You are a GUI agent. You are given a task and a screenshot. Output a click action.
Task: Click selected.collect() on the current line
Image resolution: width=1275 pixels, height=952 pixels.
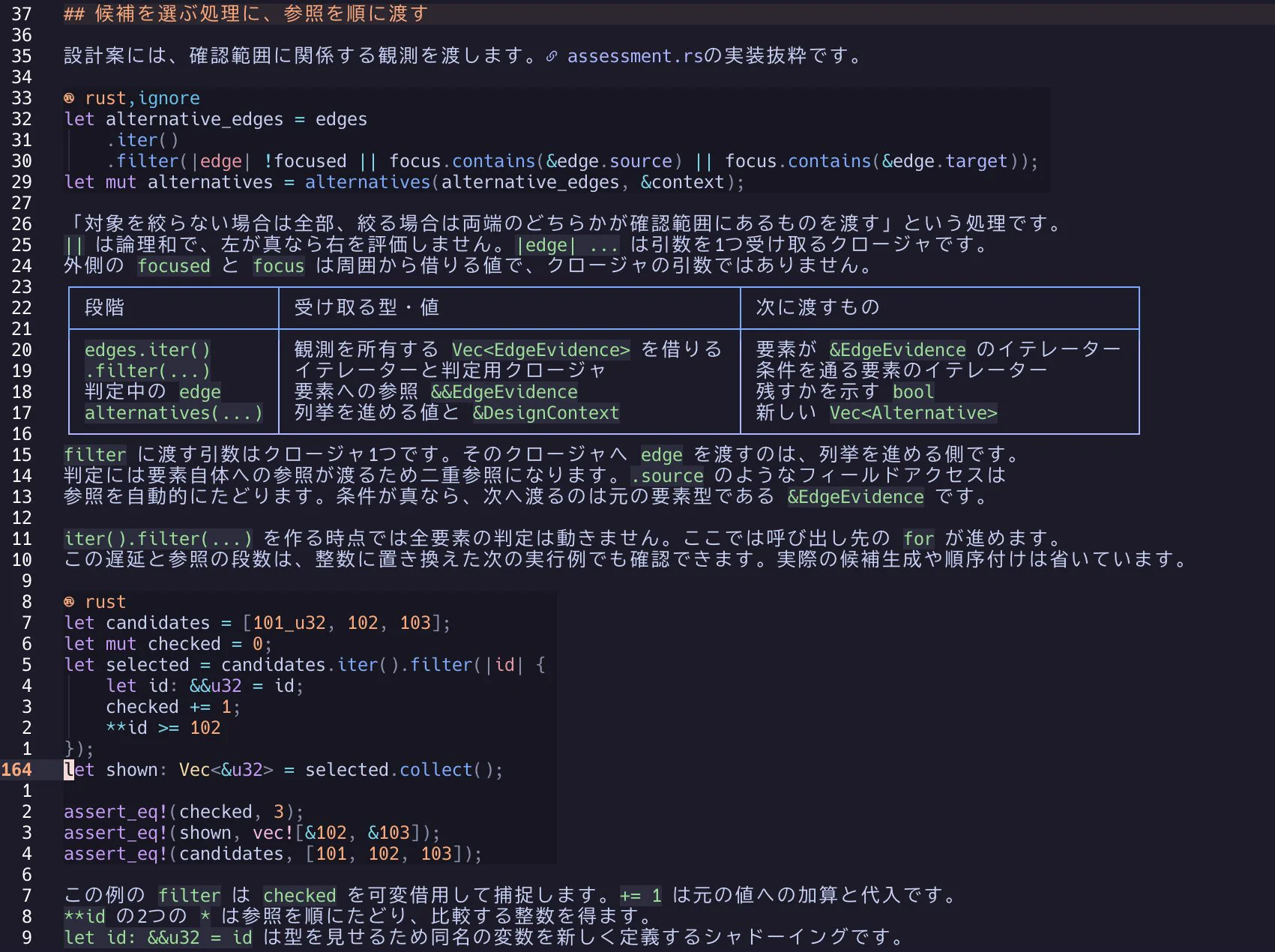point(404,770)
